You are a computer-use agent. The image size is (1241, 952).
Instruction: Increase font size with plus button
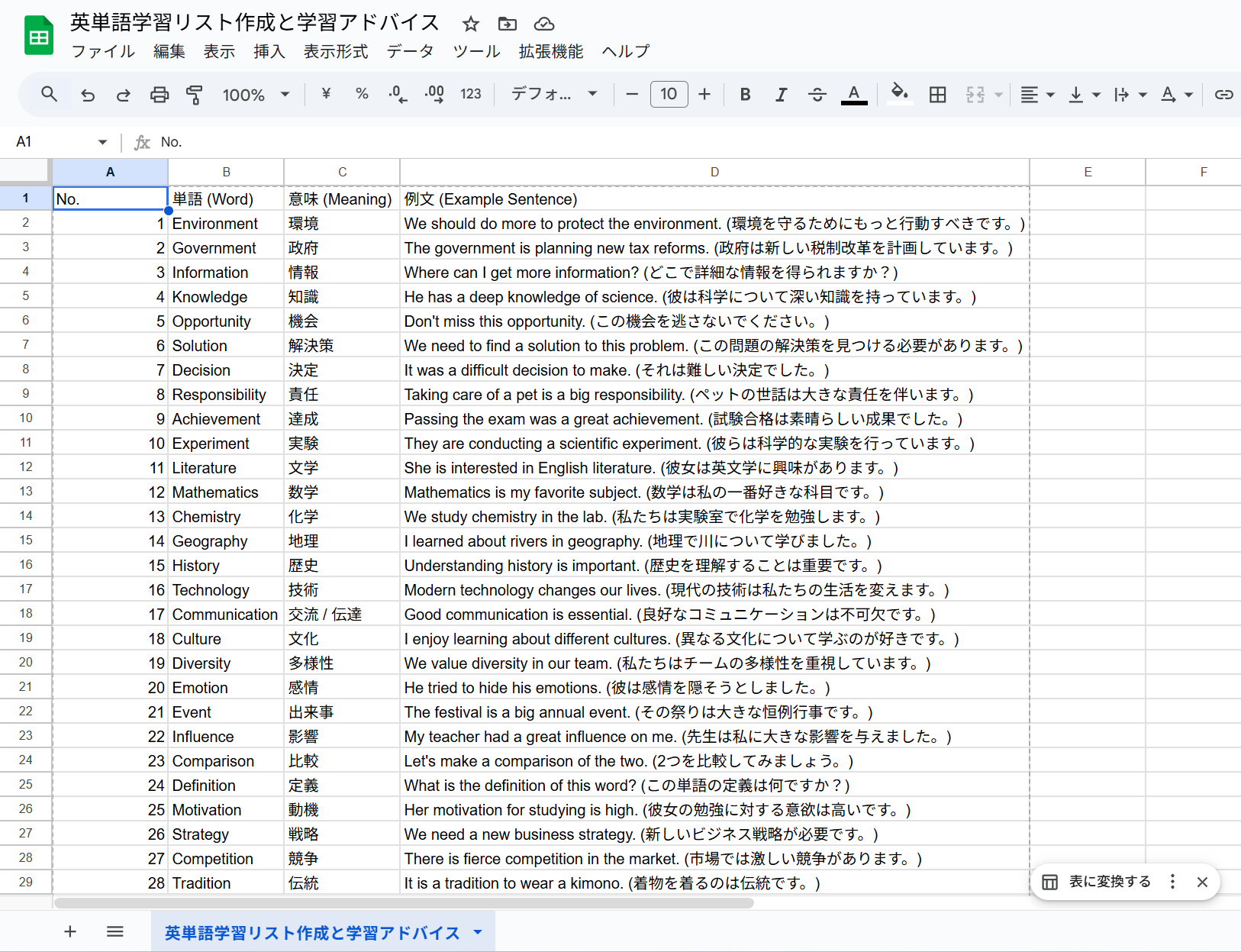pyautogui.click(x=704, y=94)
